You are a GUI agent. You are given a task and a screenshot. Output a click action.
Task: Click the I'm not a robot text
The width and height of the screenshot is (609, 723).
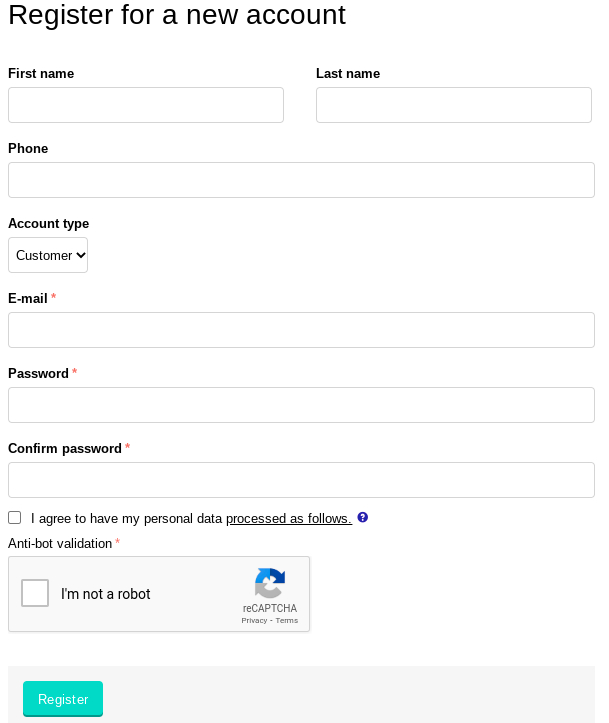(x=106, y=594)
